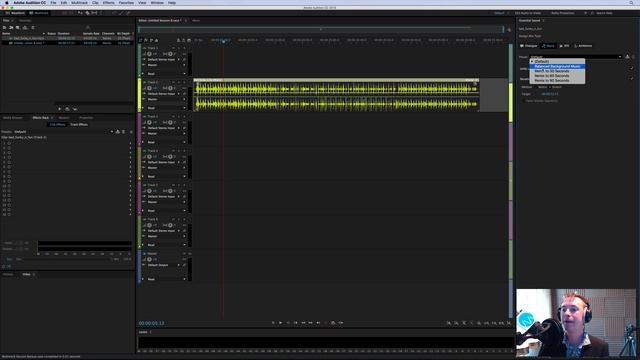Image resolution: width=640 pixels, height=360 pixels.
Task: Toggle Loop Playback in the transport
Action: tap(333, 322)
